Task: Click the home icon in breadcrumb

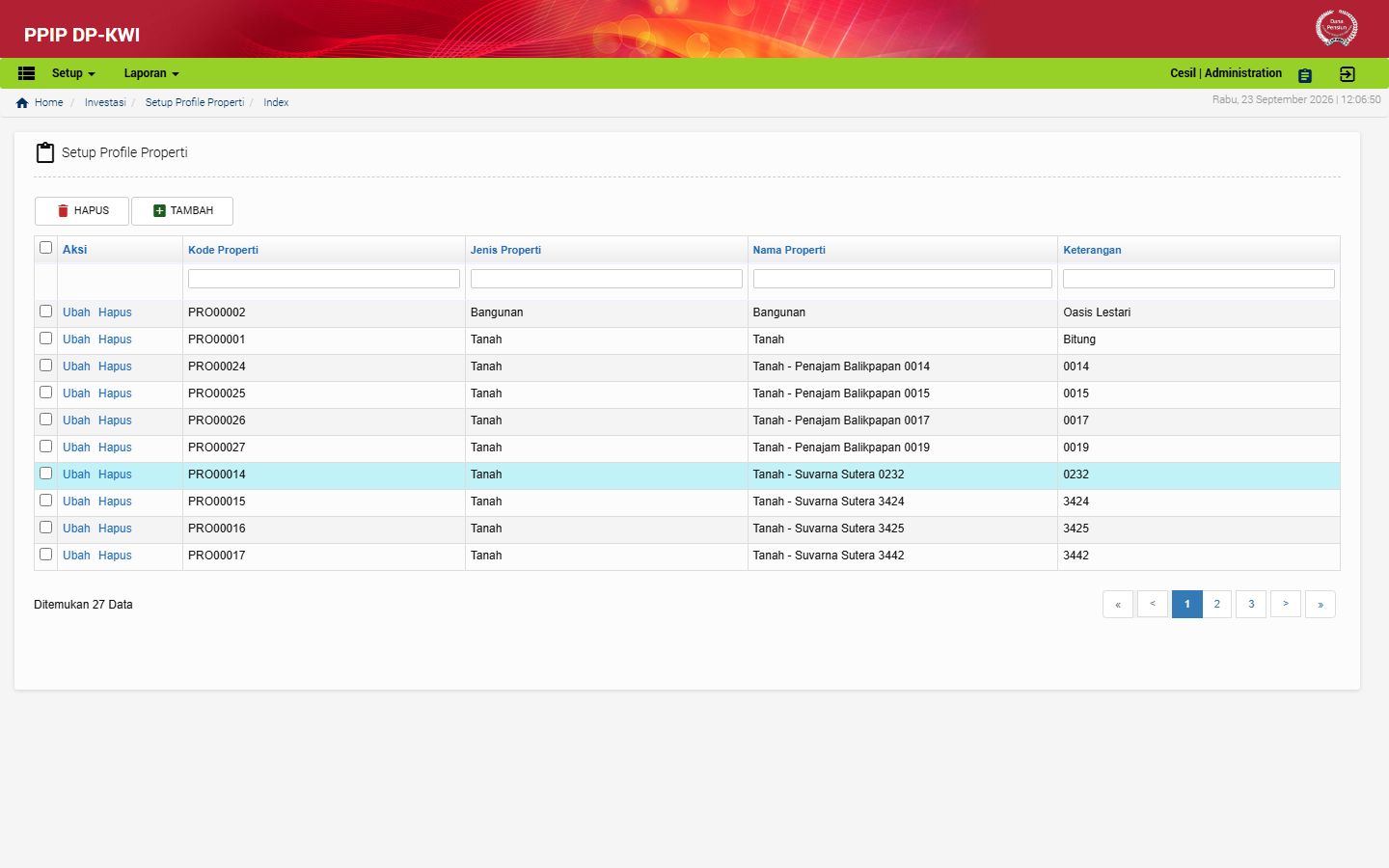Action: tap(22, 102)
